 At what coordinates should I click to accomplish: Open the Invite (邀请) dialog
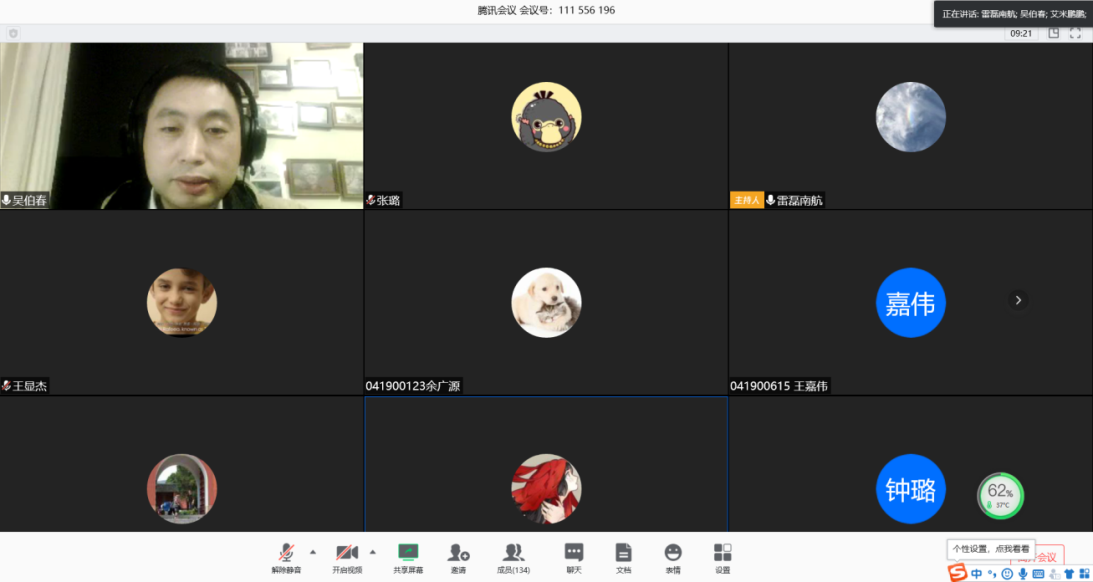[458, 556]
